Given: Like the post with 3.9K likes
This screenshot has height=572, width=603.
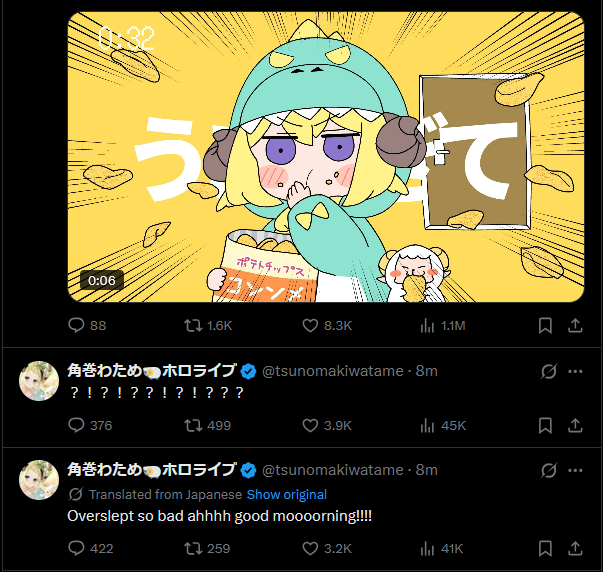Looking at the screenshot, I should point(310,425).
